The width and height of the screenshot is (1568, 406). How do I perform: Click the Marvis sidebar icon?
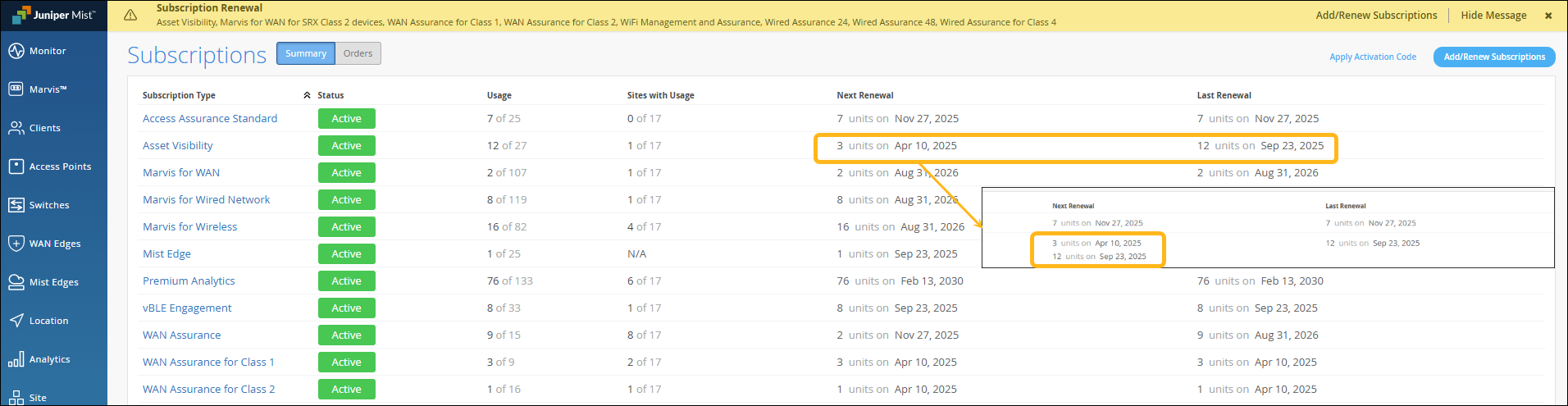pyautogui.click(x=16, y=89)
